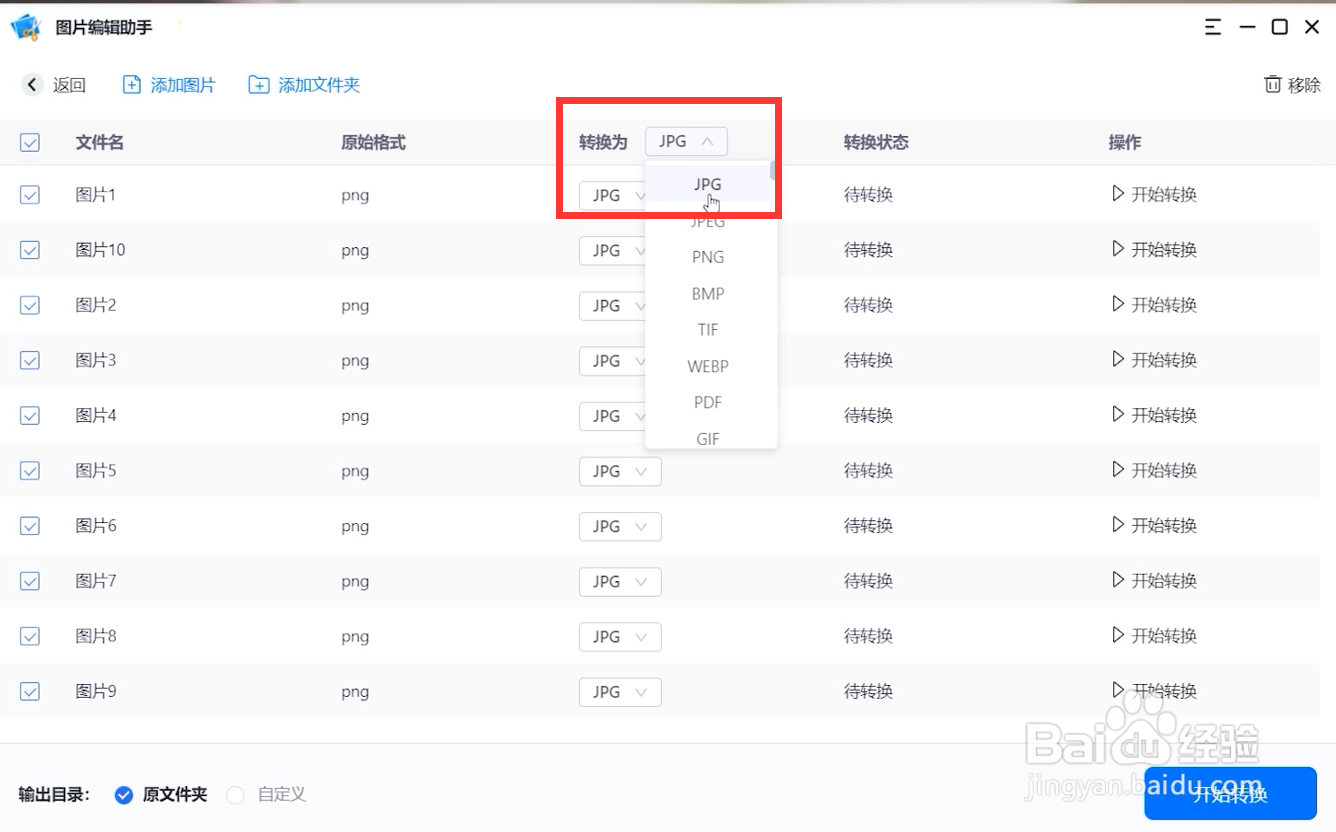Start converting 图片4 via its play icon

1118,414
